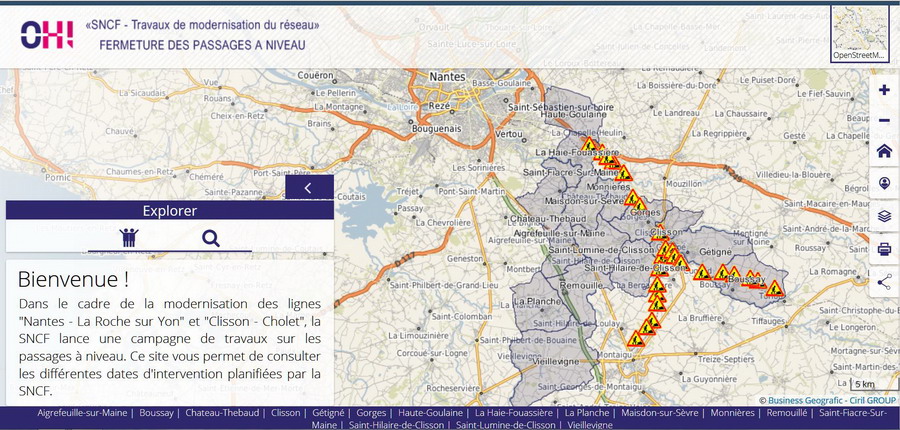The image size is (900, 430).
Task: Click the Vieillevigne link in footer
Action: pyautogui.click(x=589, y=425)
